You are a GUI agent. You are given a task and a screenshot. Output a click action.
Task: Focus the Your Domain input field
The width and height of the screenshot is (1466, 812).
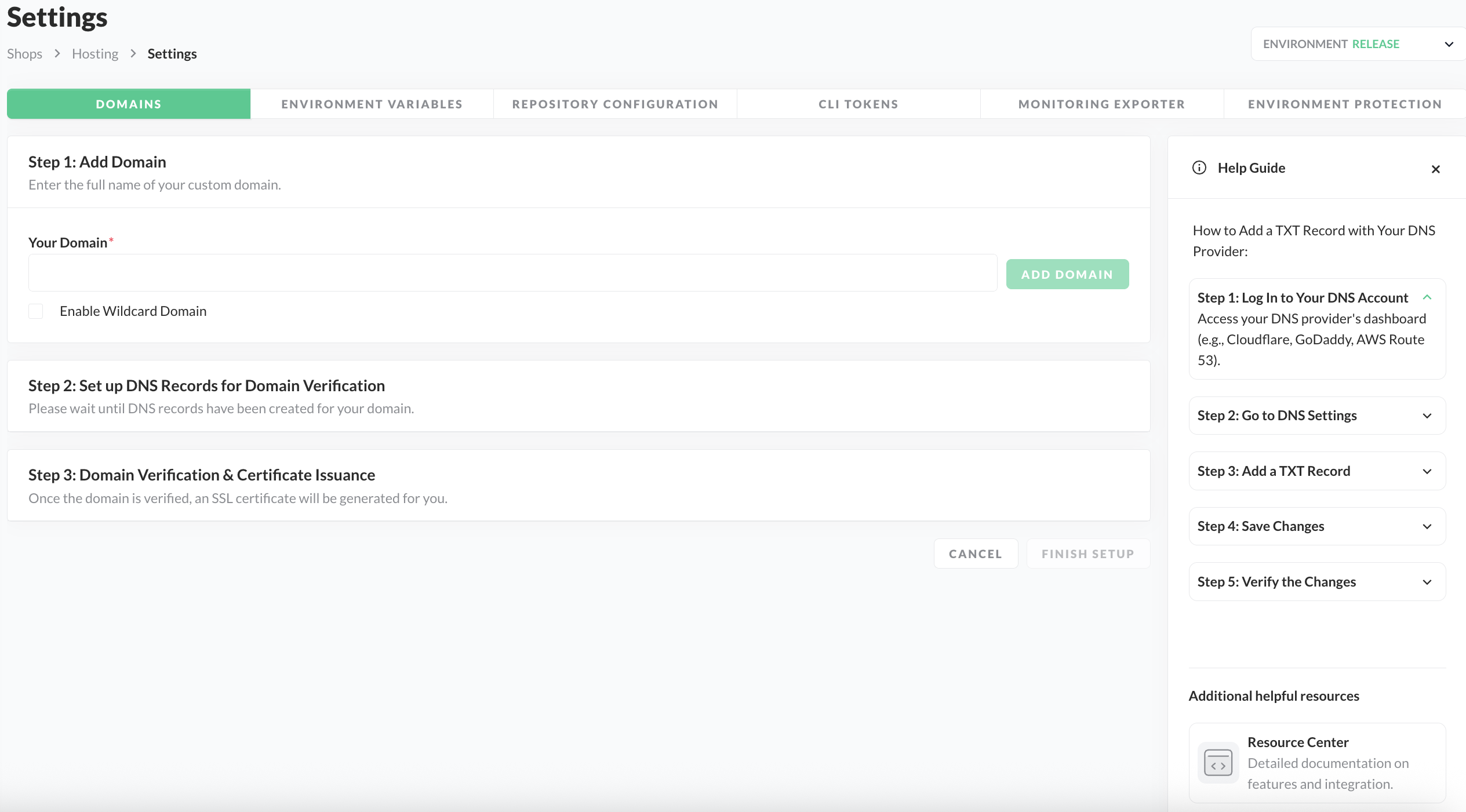click(512, 273)
